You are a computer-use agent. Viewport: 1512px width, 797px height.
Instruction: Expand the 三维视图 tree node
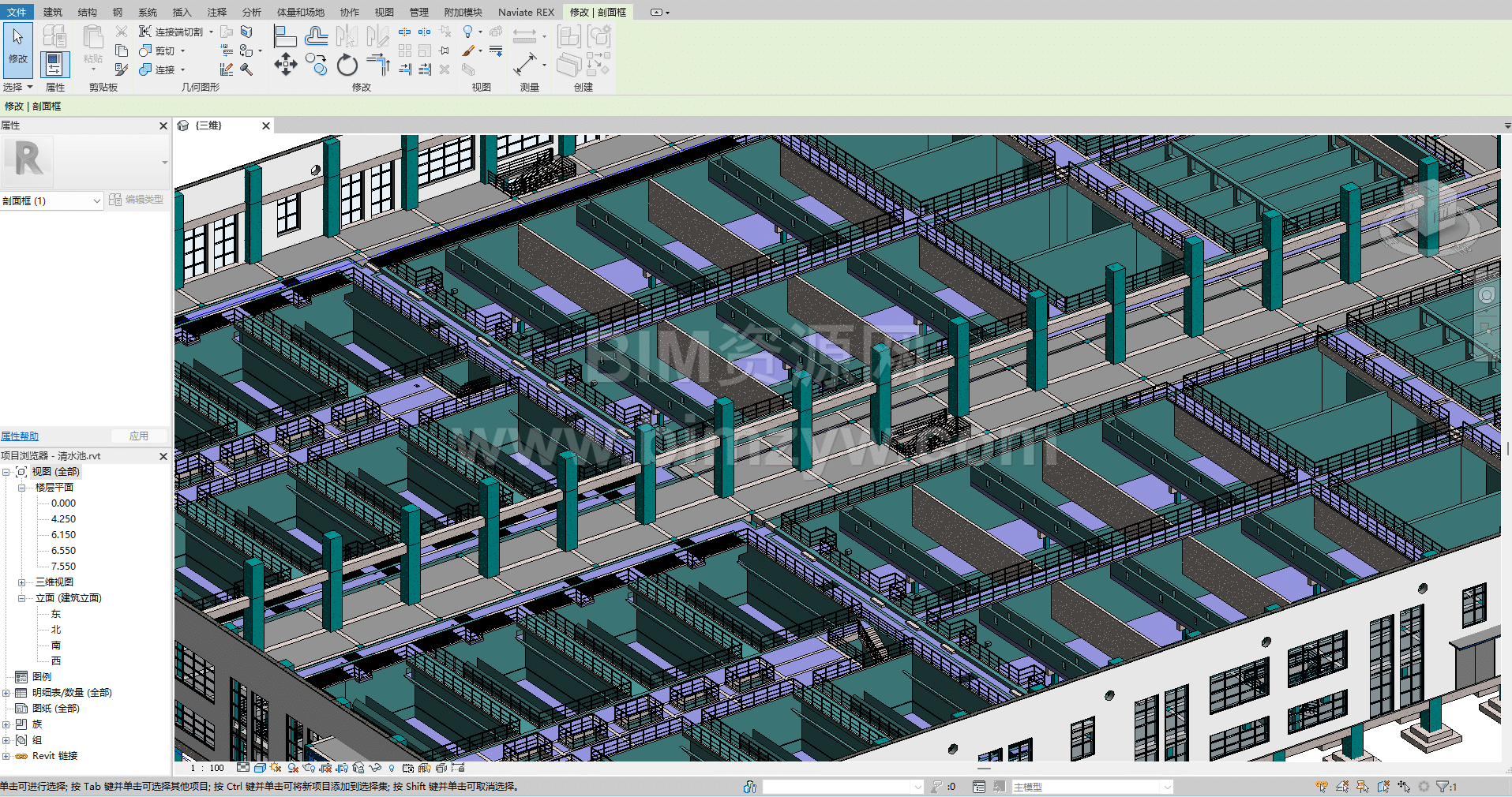[x=22, y=582]
